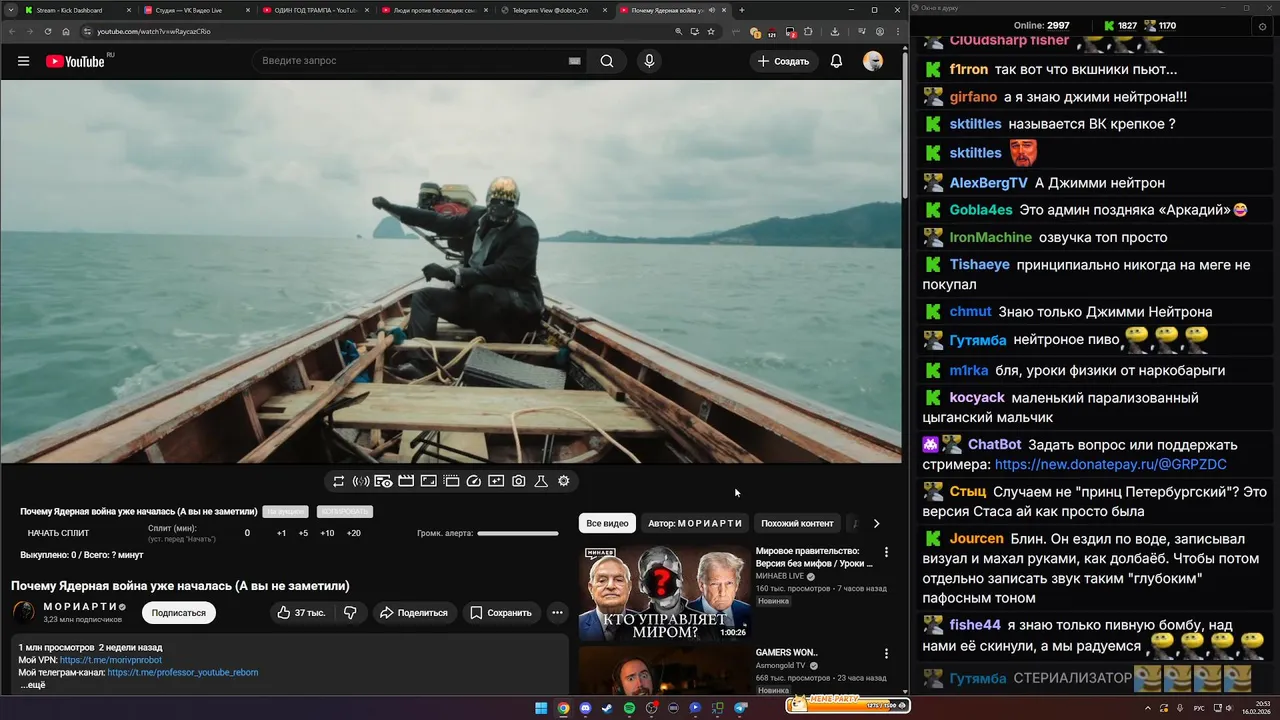Viewport: 1280px width, 720px height.
Task: Open a new browser tab
Action: point(741,10)
